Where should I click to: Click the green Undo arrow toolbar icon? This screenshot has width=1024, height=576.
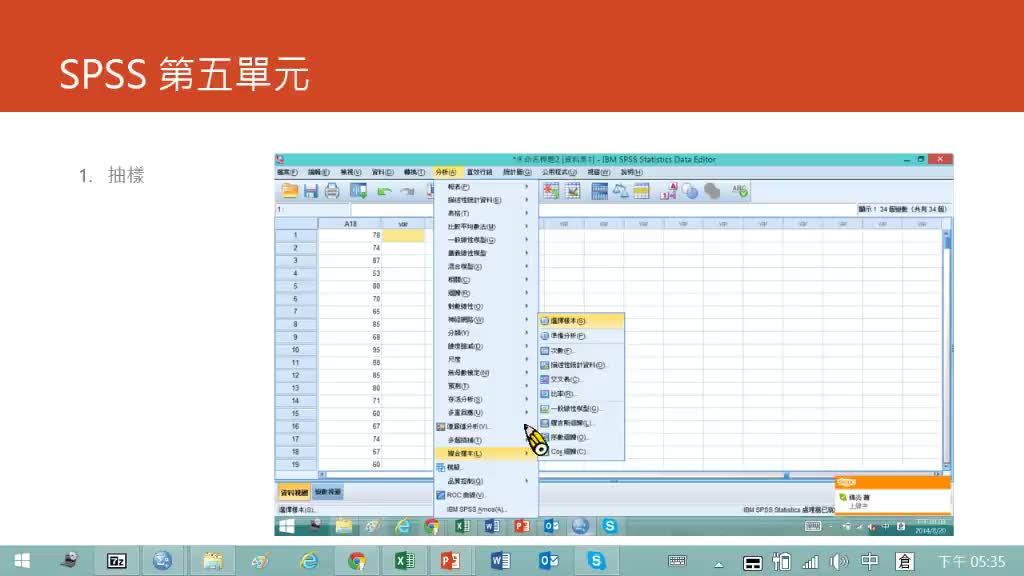384,191
